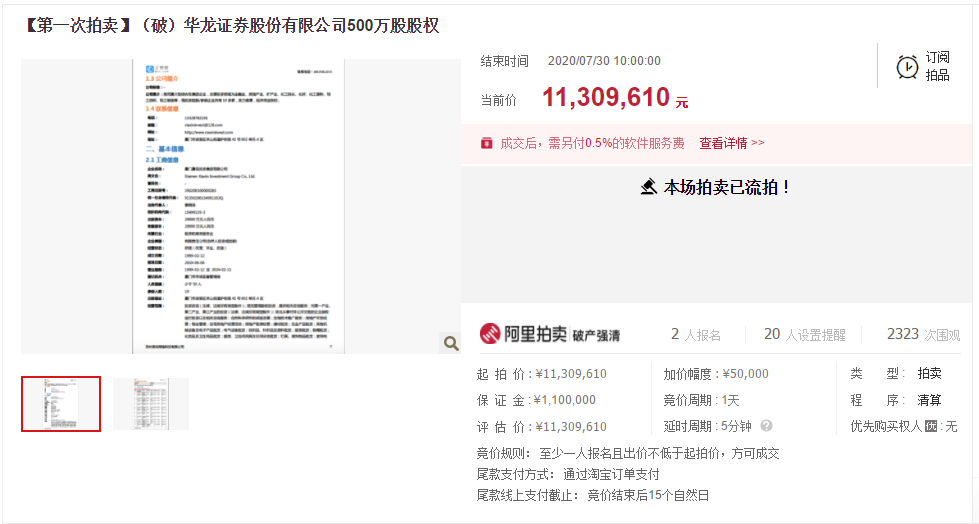Select the second document thumbnail

coord(151,404)
